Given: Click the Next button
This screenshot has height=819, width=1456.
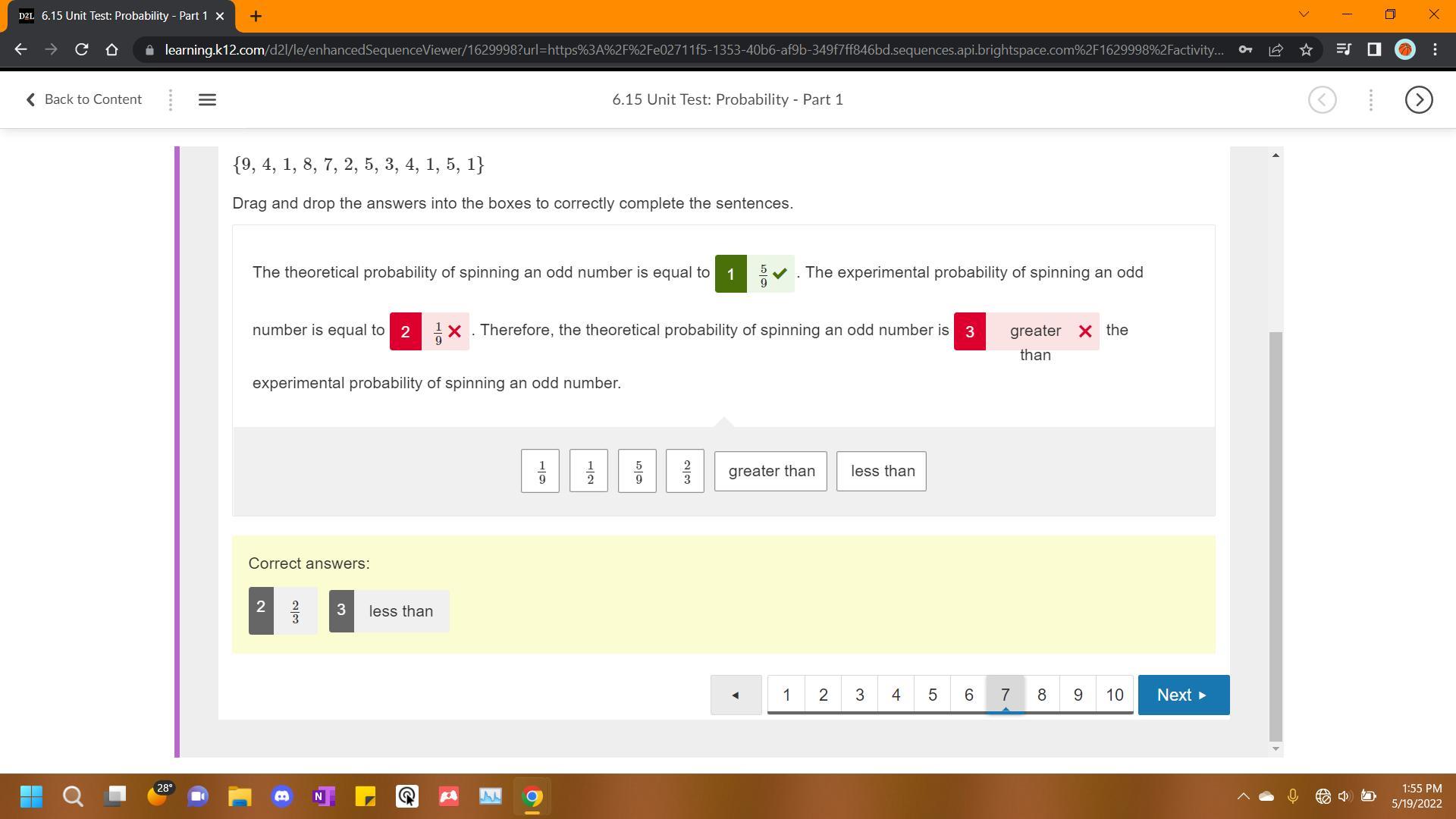Looking at the screenshot, I should click(x=1183, y=695).
